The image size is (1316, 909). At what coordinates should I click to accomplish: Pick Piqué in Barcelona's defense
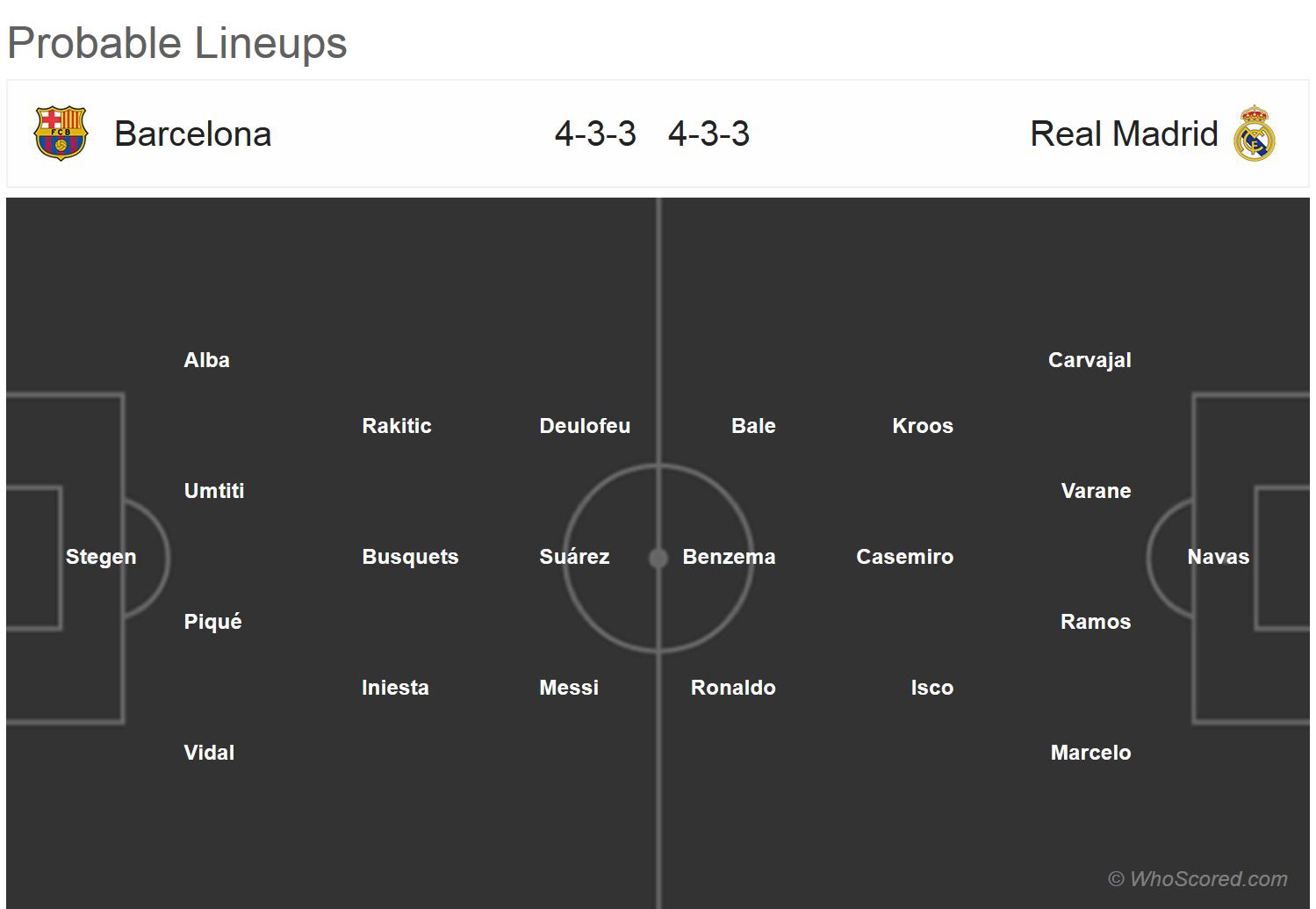click(x=212, y=622)
